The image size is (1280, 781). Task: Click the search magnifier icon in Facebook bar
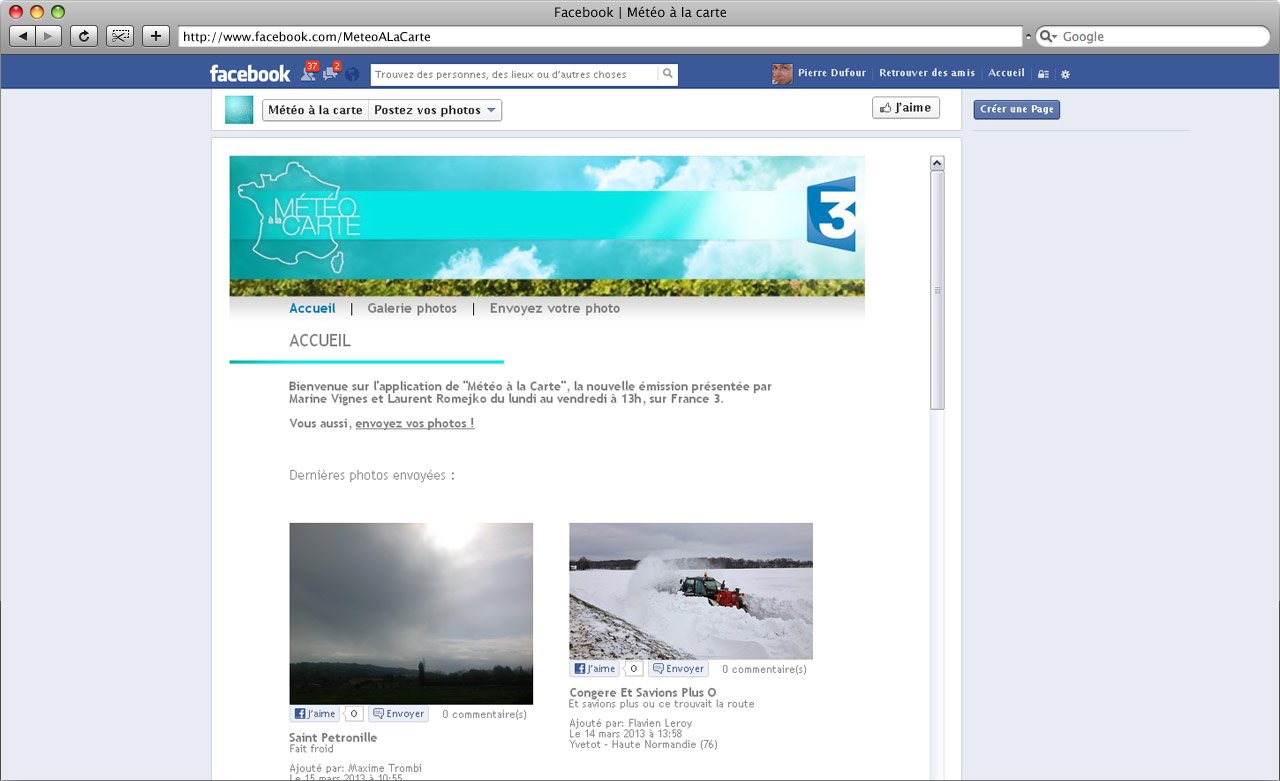point(667,74)
